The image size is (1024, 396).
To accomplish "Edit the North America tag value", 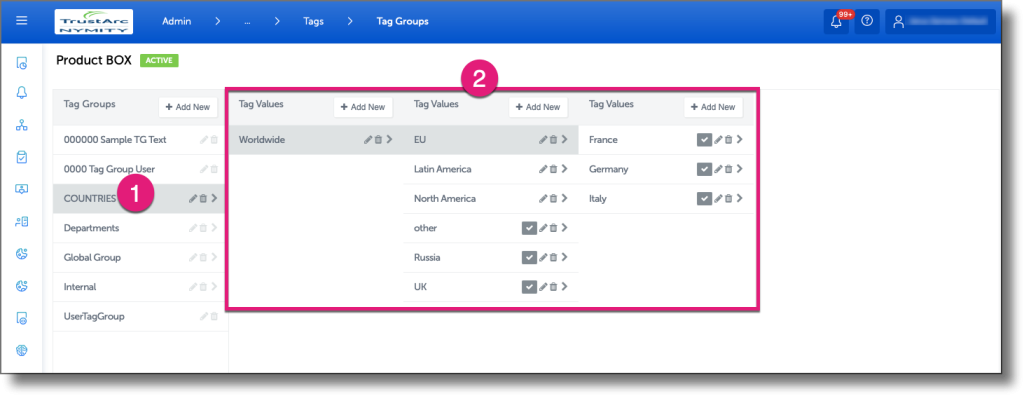I will click(x=543, y=199).
